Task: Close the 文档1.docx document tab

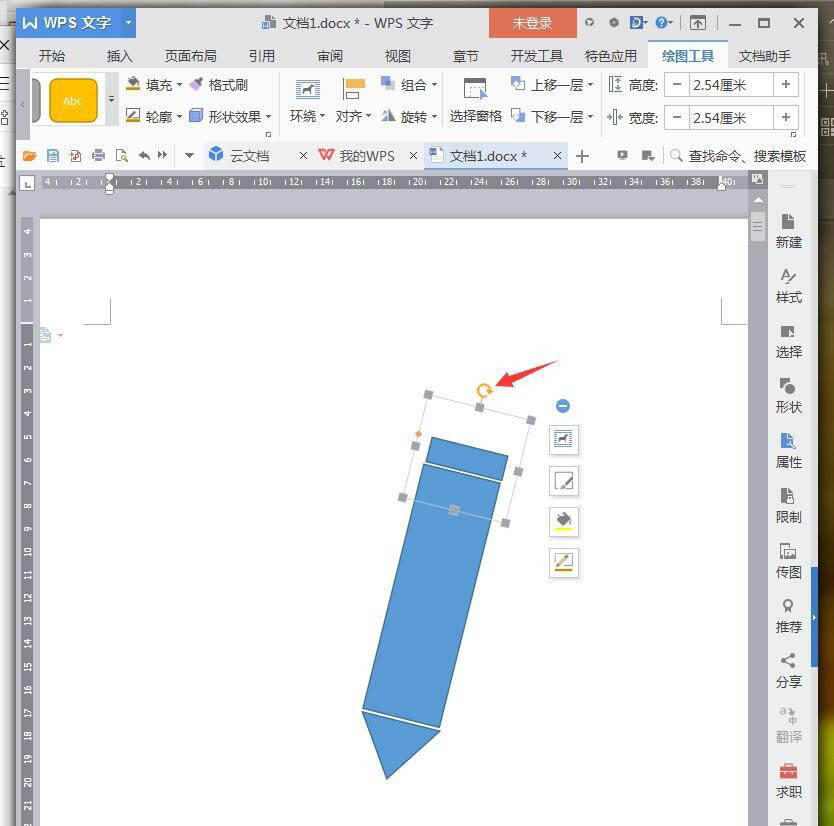Action: [557, 156]
